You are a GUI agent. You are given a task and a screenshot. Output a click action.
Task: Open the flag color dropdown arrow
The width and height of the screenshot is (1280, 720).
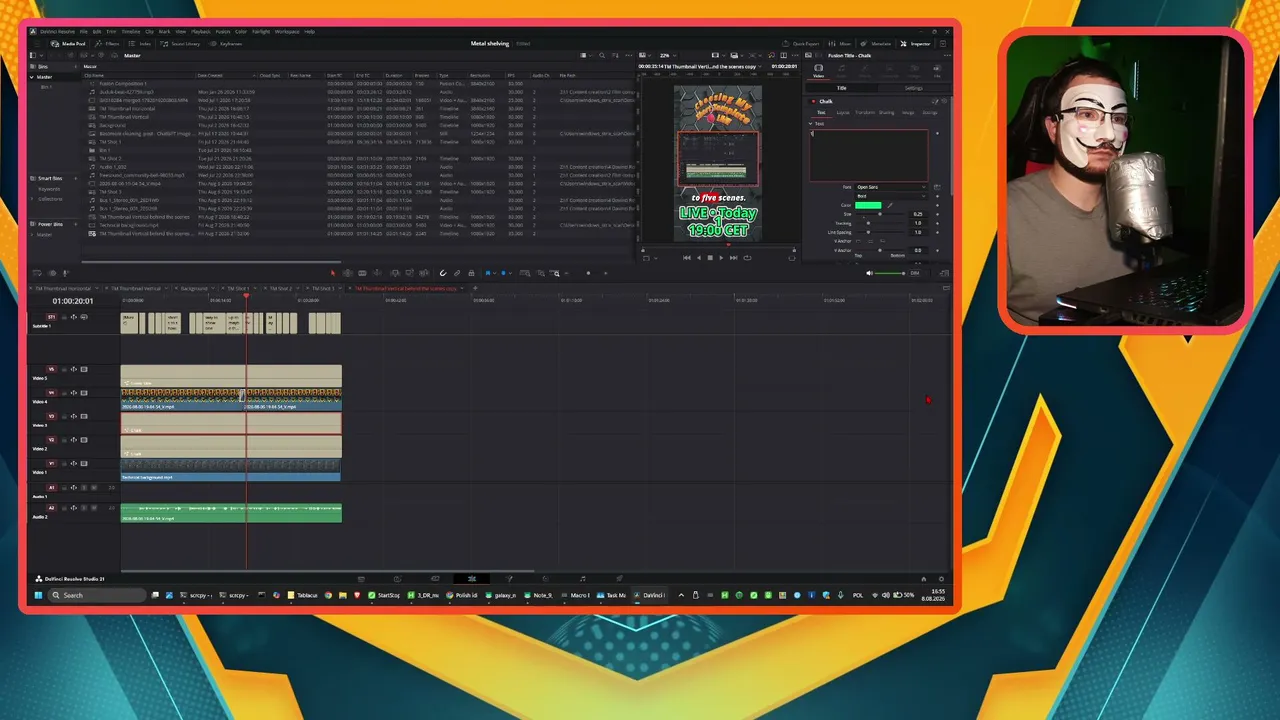tap(495, 273)
